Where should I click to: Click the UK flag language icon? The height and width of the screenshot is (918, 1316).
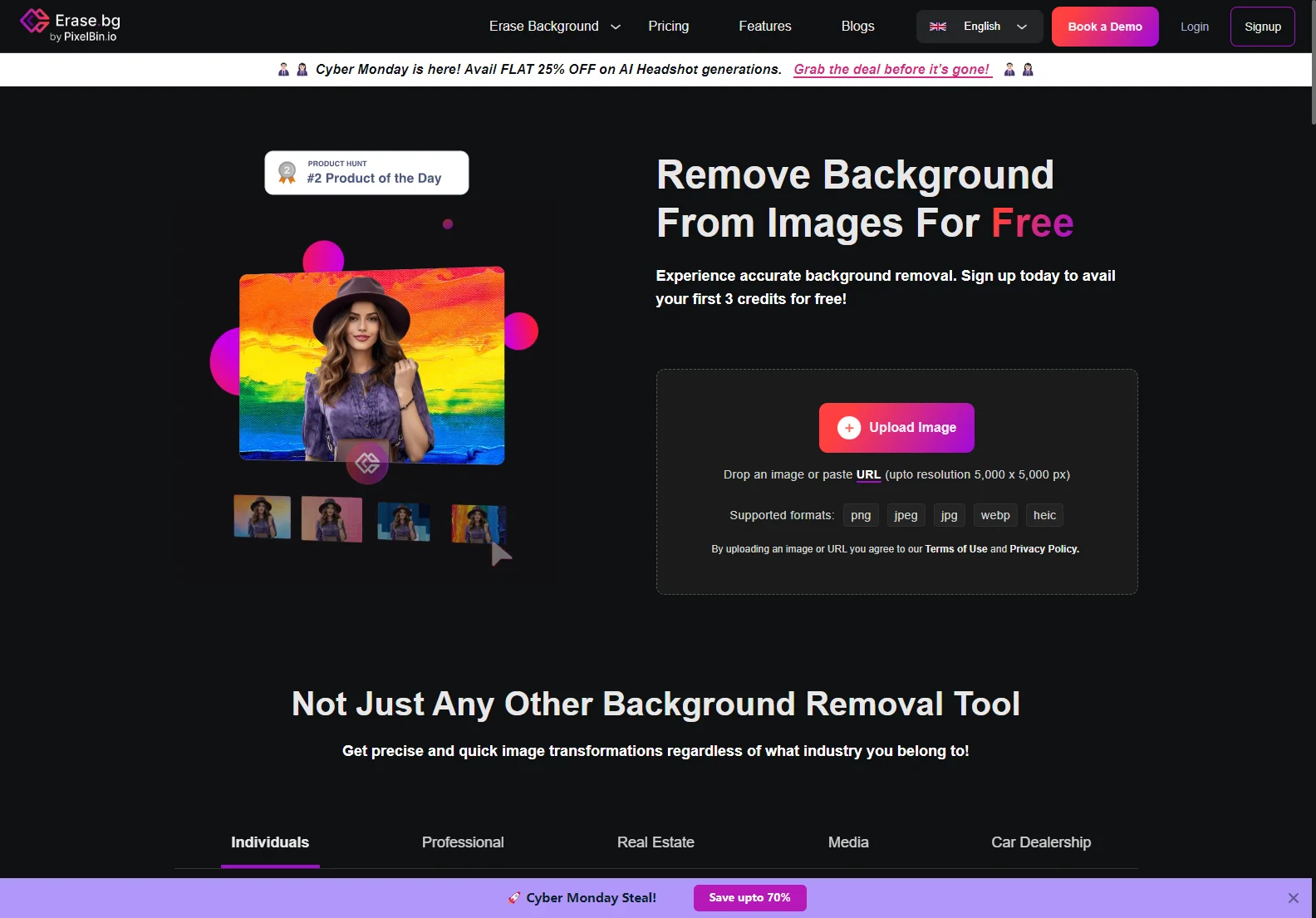coord(938,27)
